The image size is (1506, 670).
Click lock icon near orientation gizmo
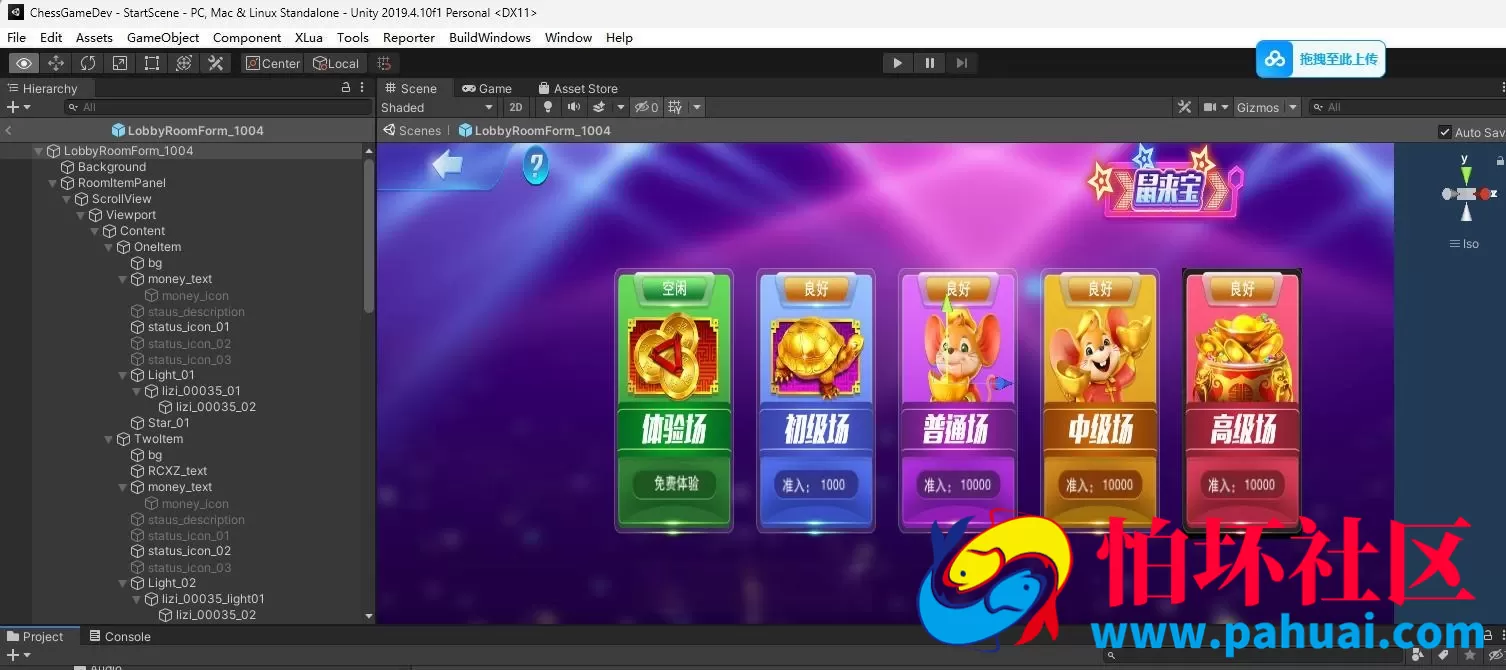pyautogui.click(x=1499, y=160)
